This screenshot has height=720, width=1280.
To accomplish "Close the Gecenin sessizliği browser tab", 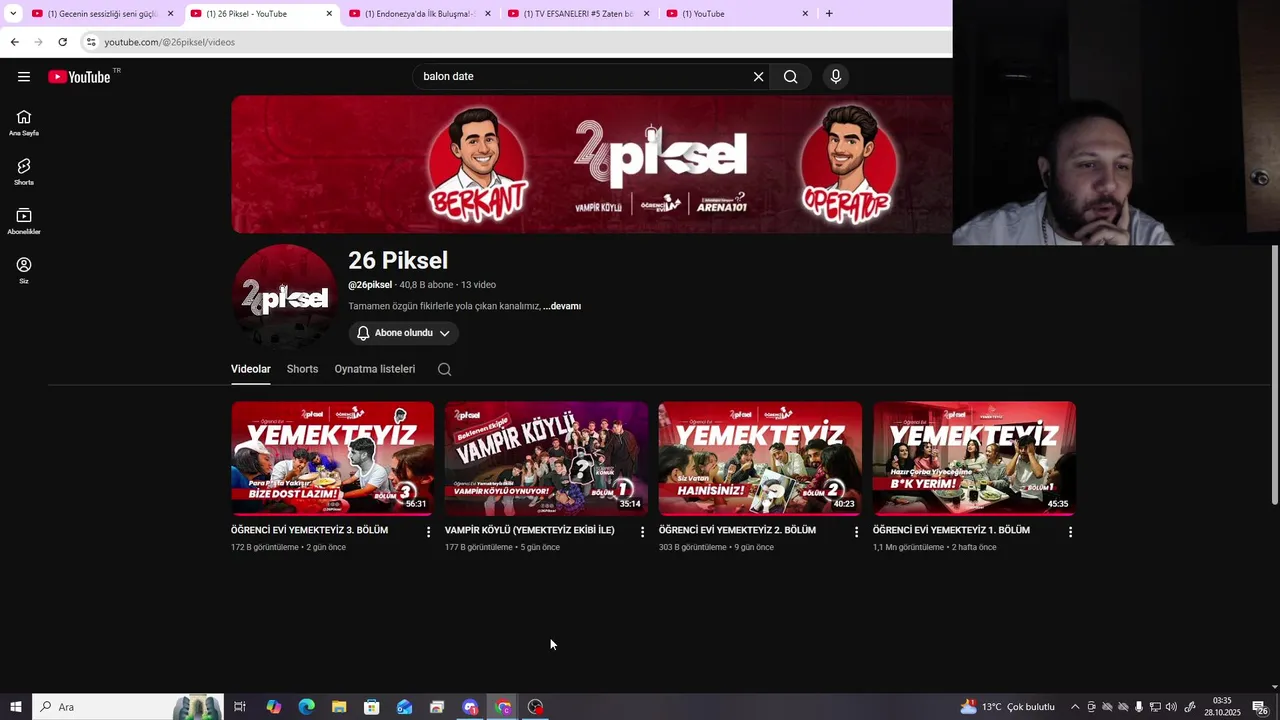I will click(x=170, y=14).
